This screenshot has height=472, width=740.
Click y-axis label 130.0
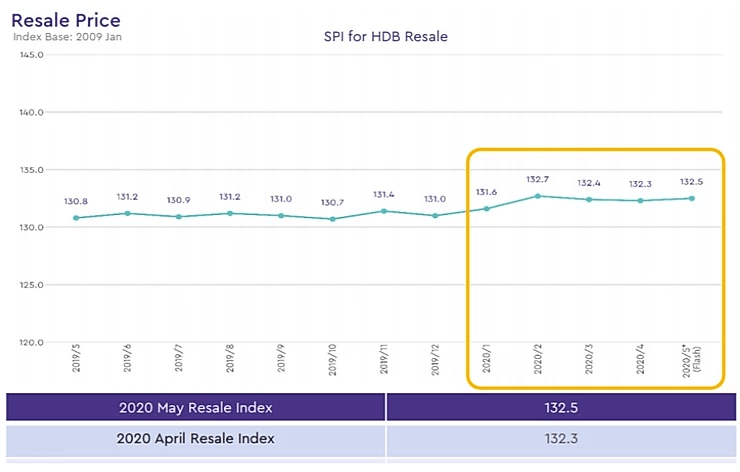coord(31,228)
